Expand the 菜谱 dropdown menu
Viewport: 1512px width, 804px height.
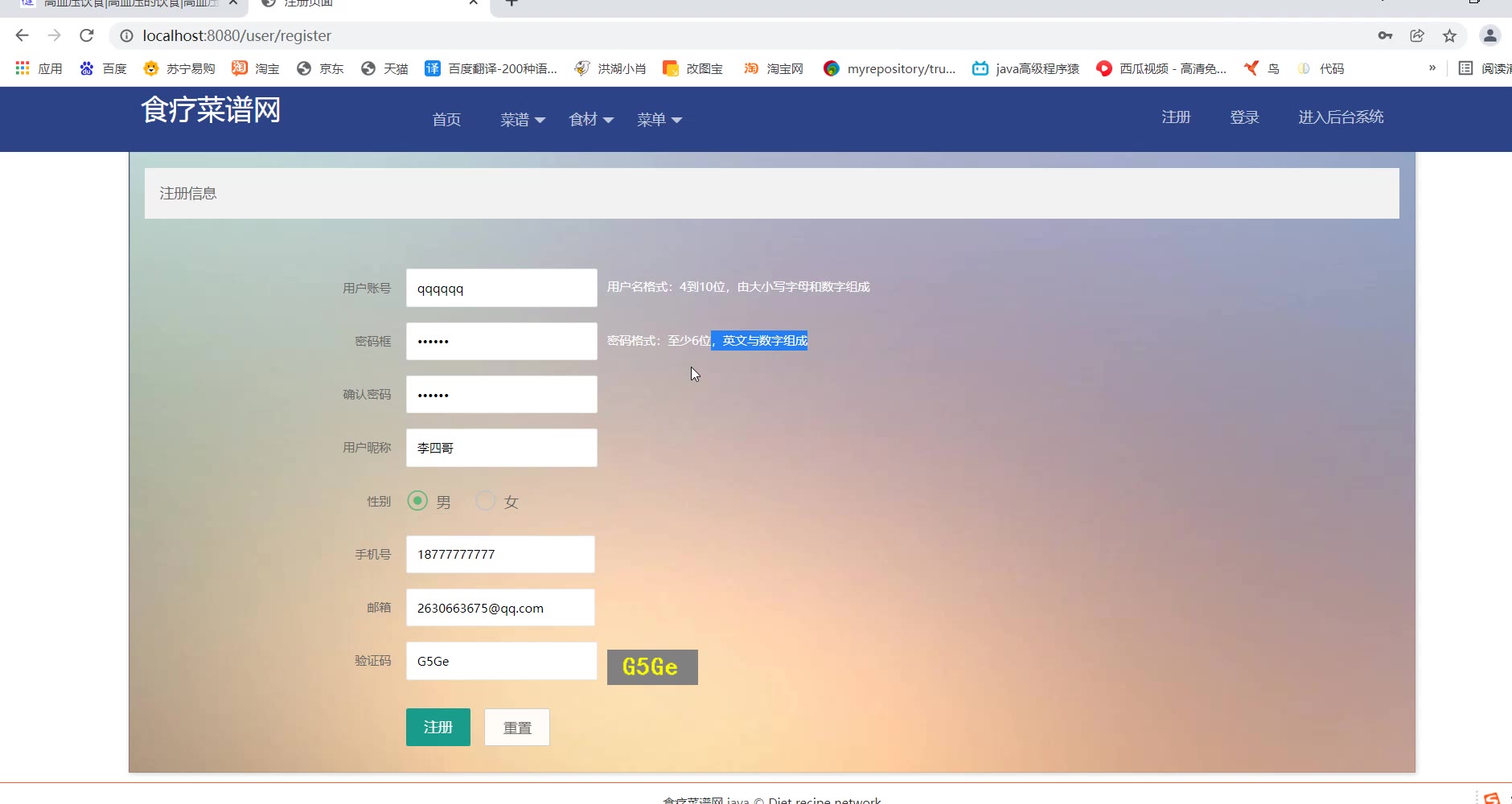(x=523, y=120)
